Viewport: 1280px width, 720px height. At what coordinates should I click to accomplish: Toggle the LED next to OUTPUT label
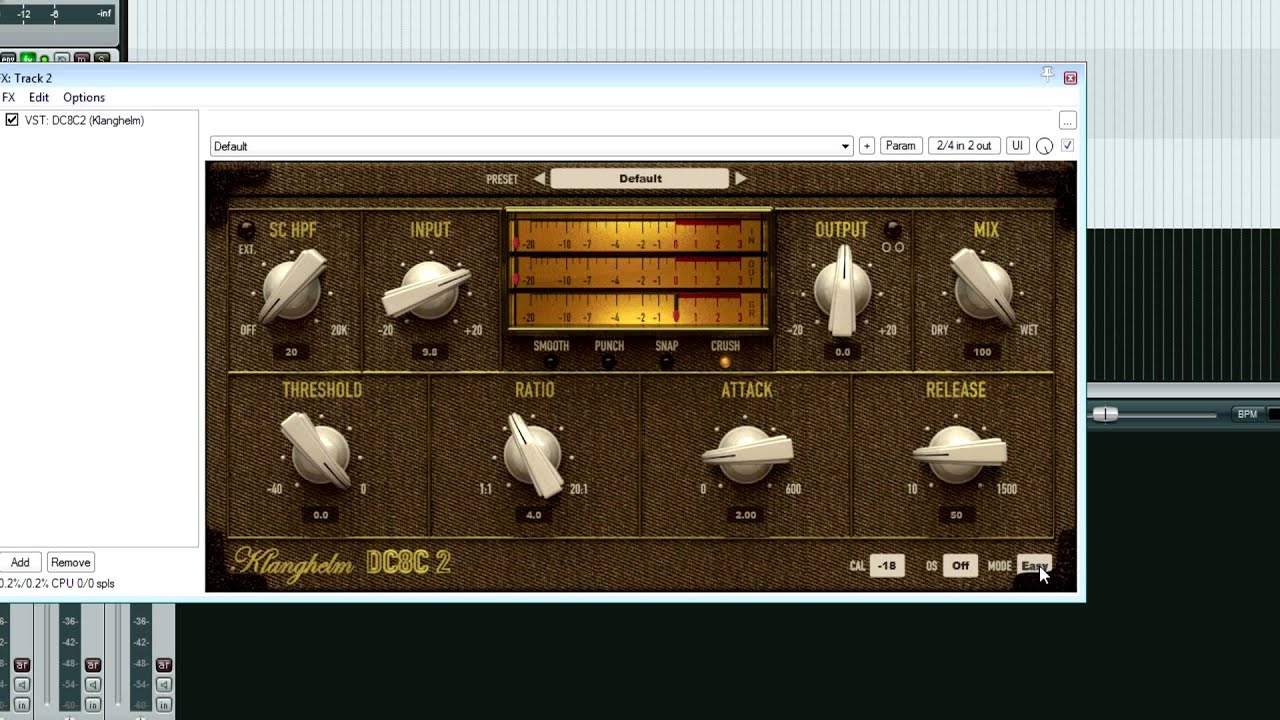(892, 229)
